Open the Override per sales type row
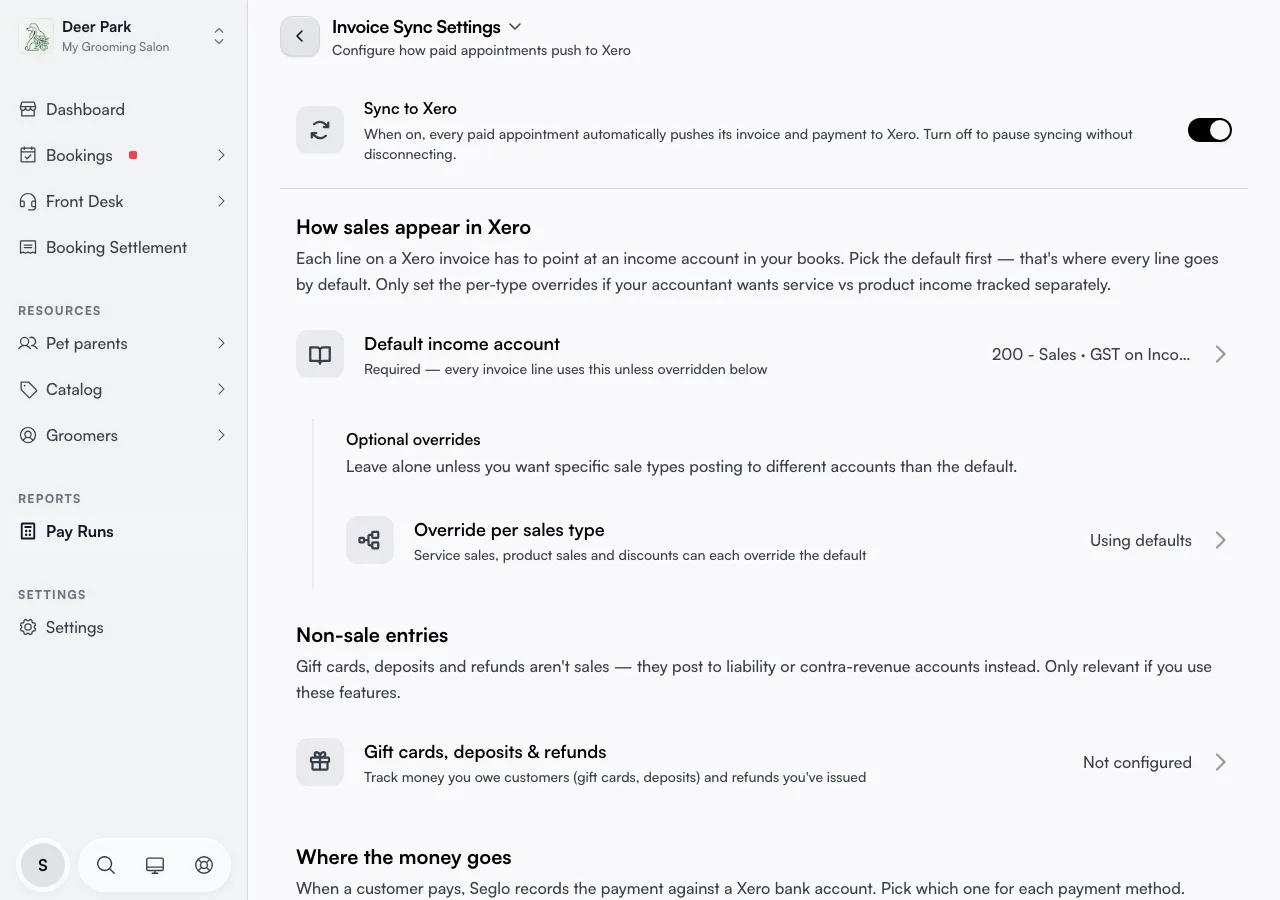Viewport: 1280px width, 900px height. (x=789, y=540)
